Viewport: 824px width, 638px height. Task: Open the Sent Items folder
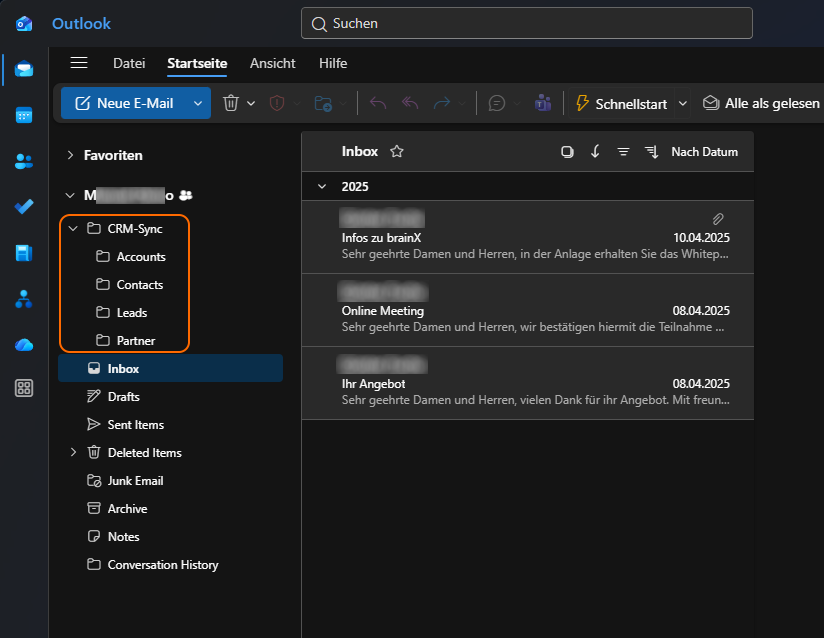[171, 424]
